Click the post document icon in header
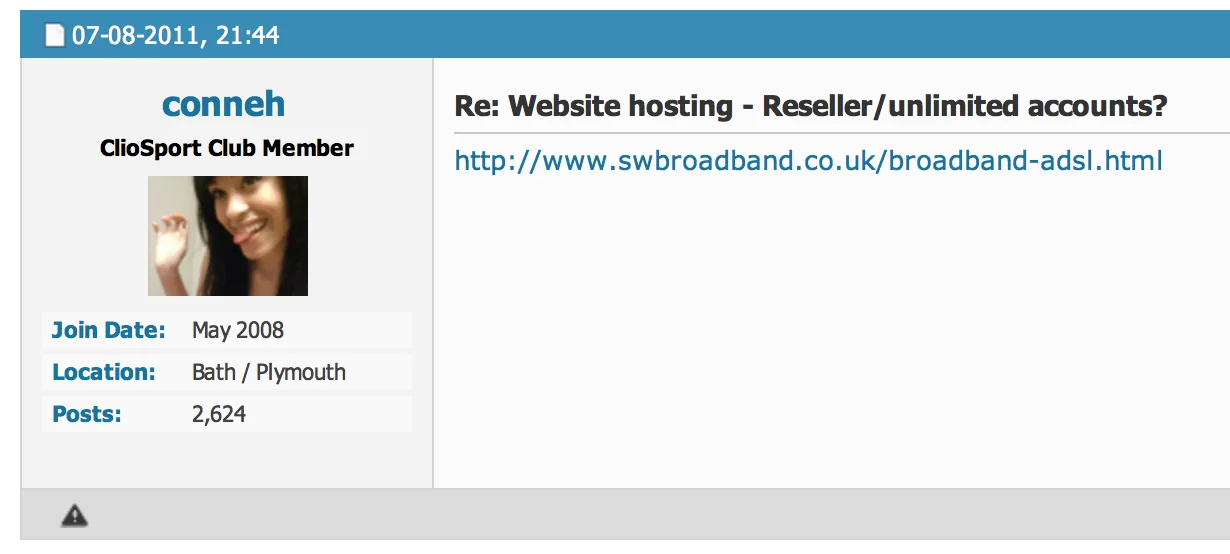This screenshot has width=1230, height=554. click(55, 36)
